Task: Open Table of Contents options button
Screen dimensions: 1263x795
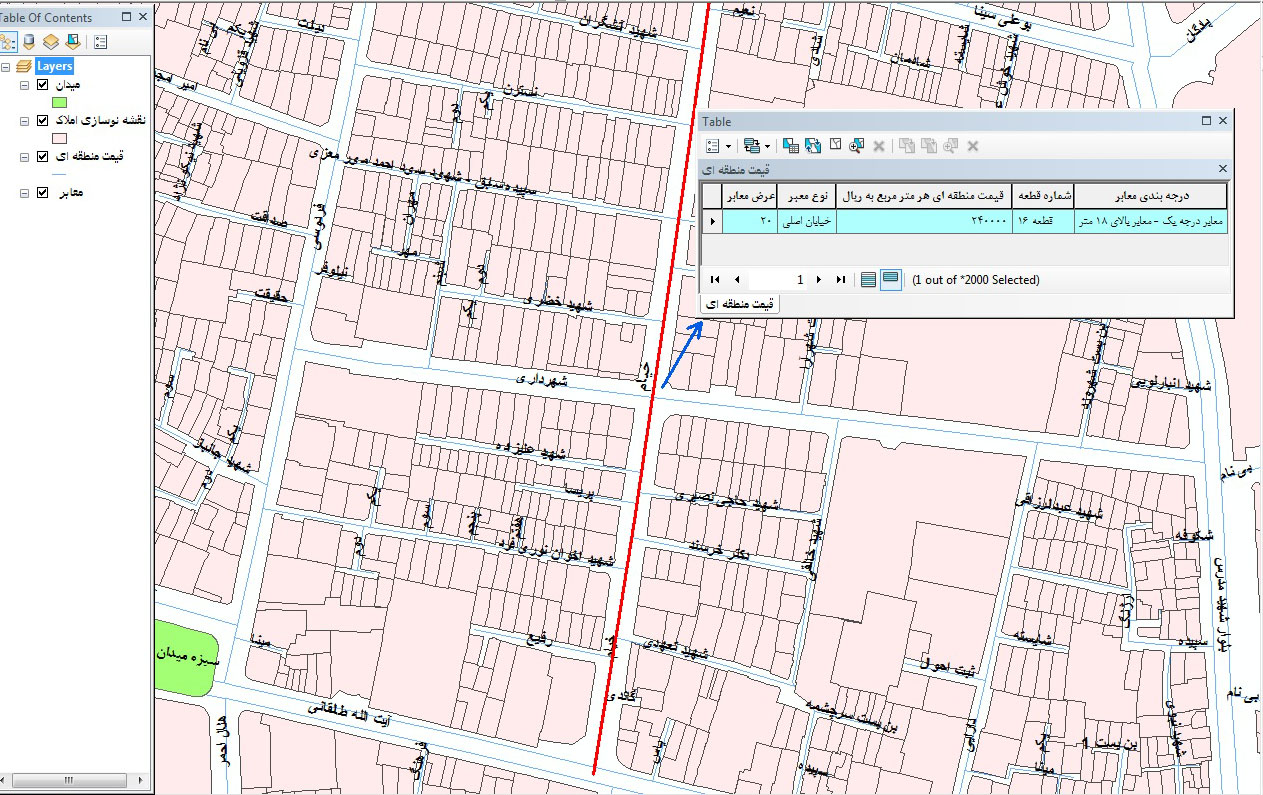Action: (100, 42)
